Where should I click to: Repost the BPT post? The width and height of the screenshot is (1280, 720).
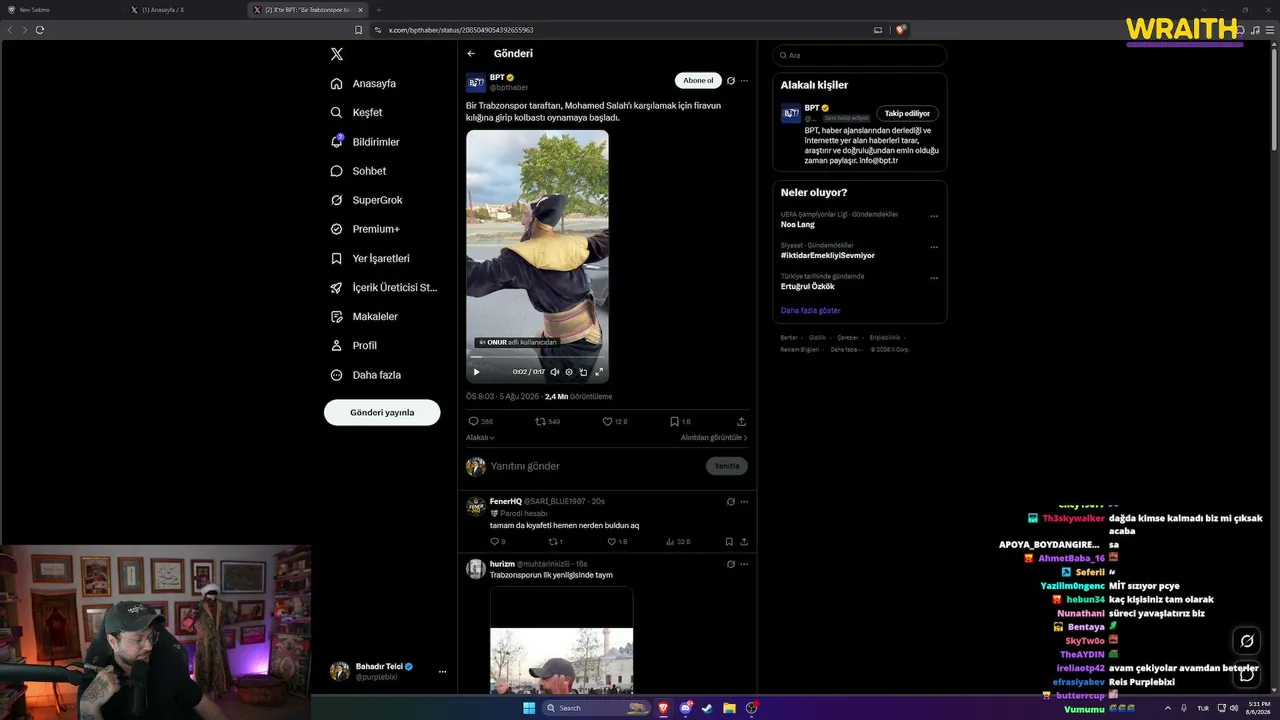pos(541,422)
